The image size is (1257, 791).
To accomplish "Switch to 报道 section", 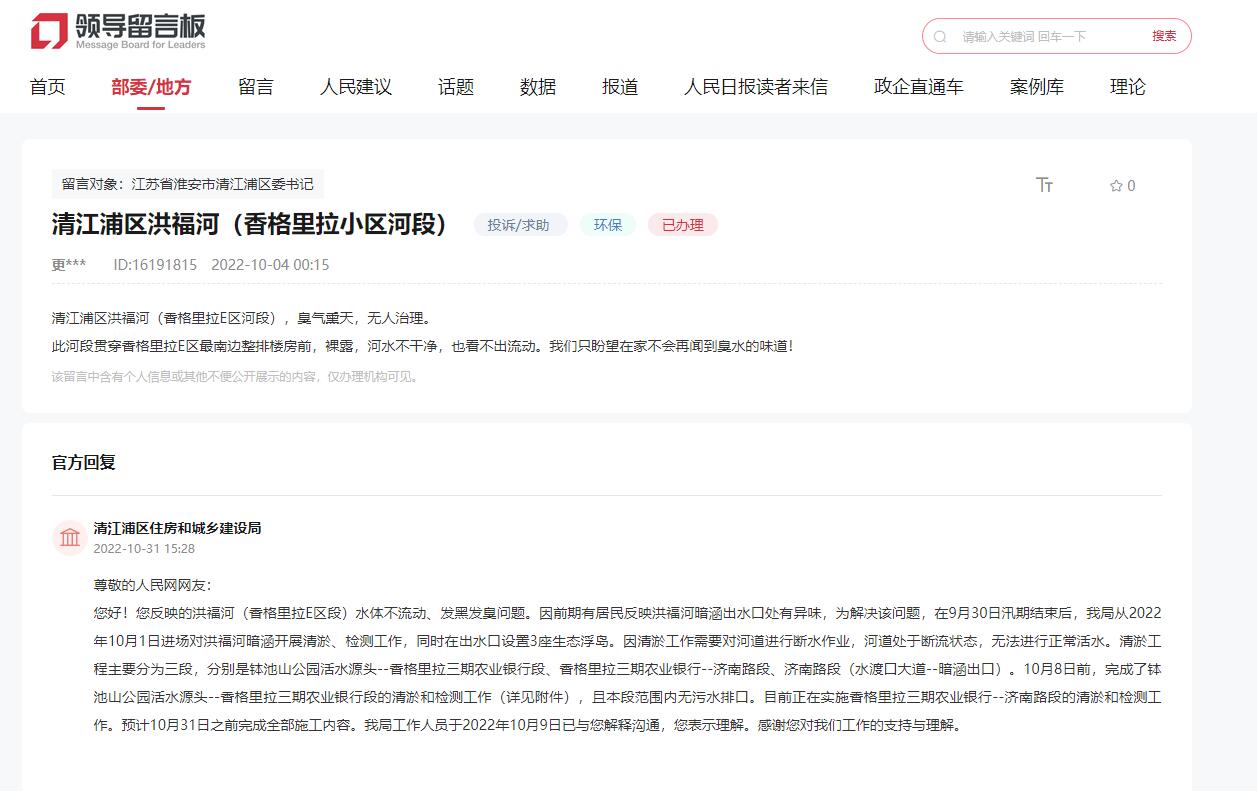I will pos(619,87).
